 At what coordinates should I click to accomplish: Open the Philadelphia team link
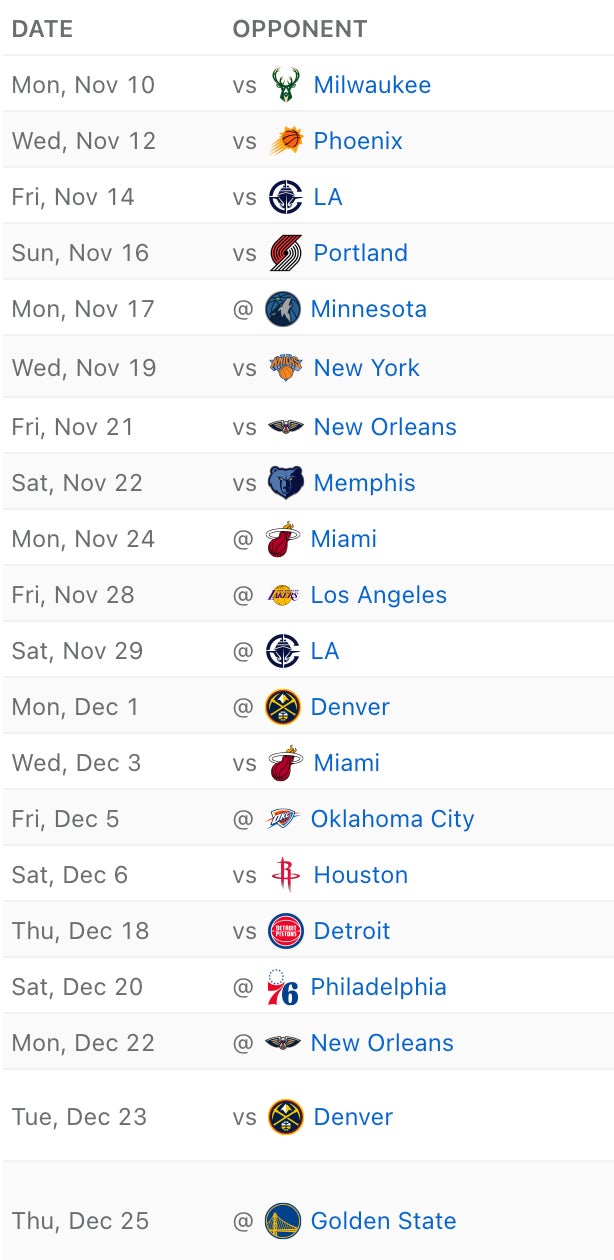[378, 987]
